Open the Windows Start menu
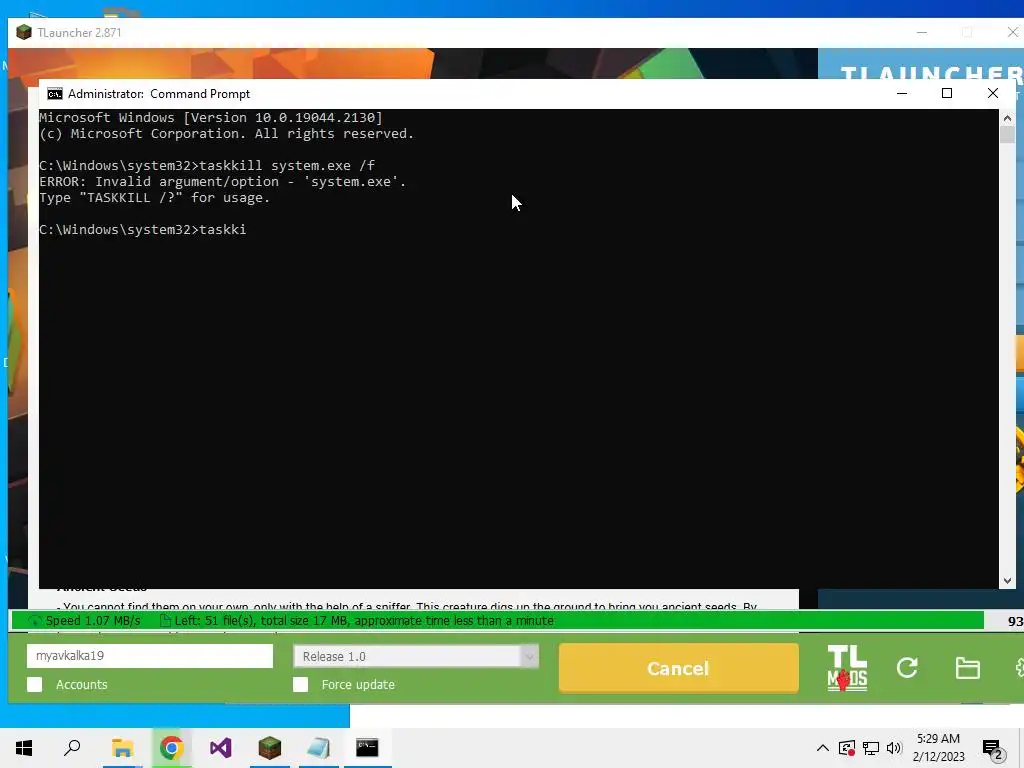 click(x=24, y=748)
